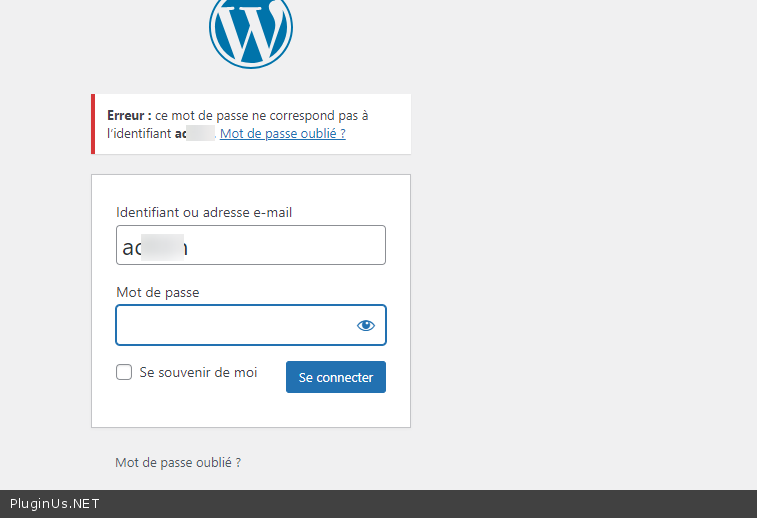The width and height of the screenshot is (757, 518).
Task: Follow "Mot de passe oublié ?" link below the form
Action: pyautogui.click(x=178, y=463)
